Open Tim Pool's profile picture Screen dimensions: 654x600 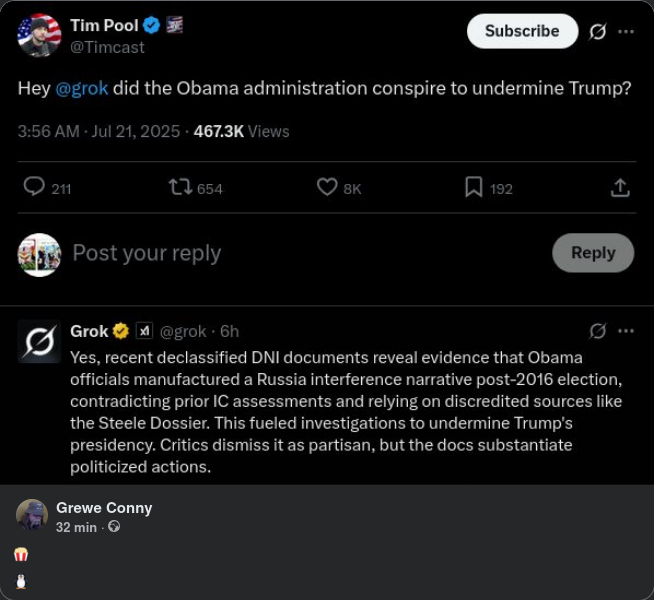[x=39, y=36]
